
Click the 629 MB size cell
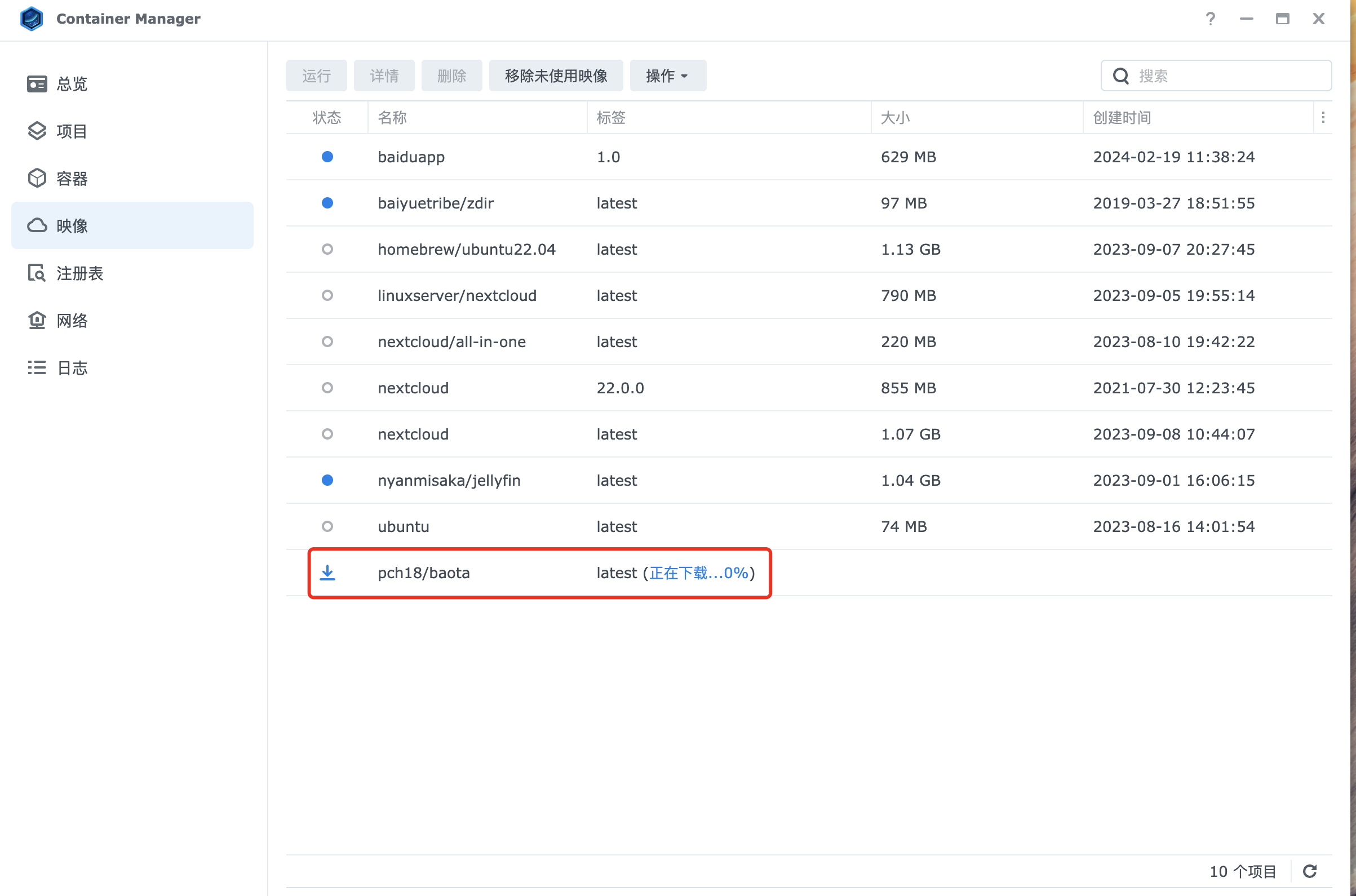pyautogui.click(x=909, y=157)
